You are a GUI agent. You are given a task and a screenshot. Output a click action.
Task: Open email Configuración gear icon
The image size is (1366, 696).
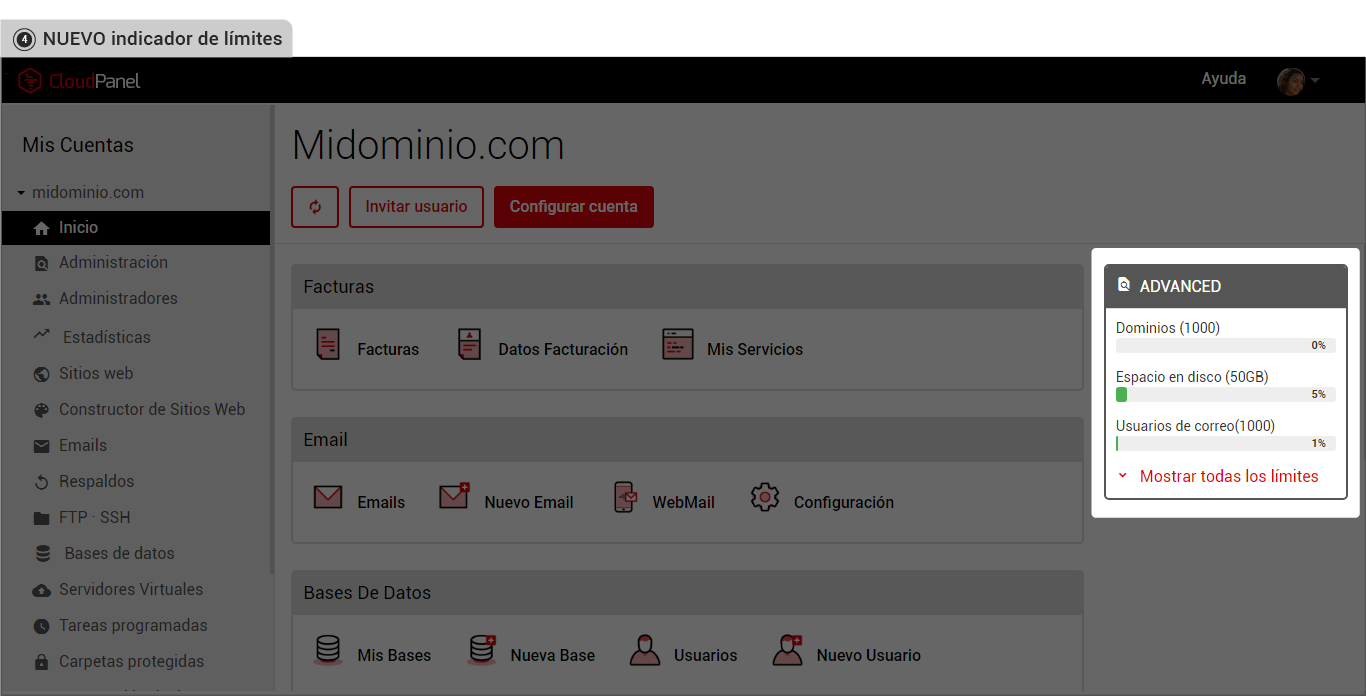pos(765,497)
